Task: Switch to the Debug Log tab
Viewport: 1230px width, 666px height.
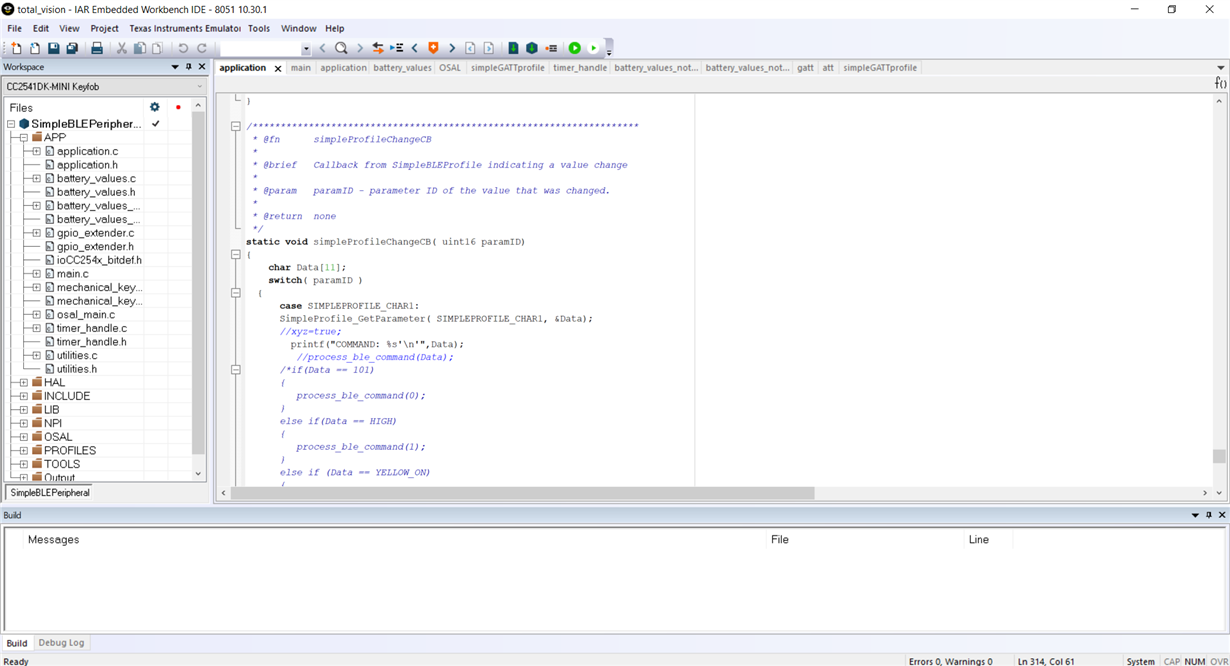Action: (x=61, y=643)
